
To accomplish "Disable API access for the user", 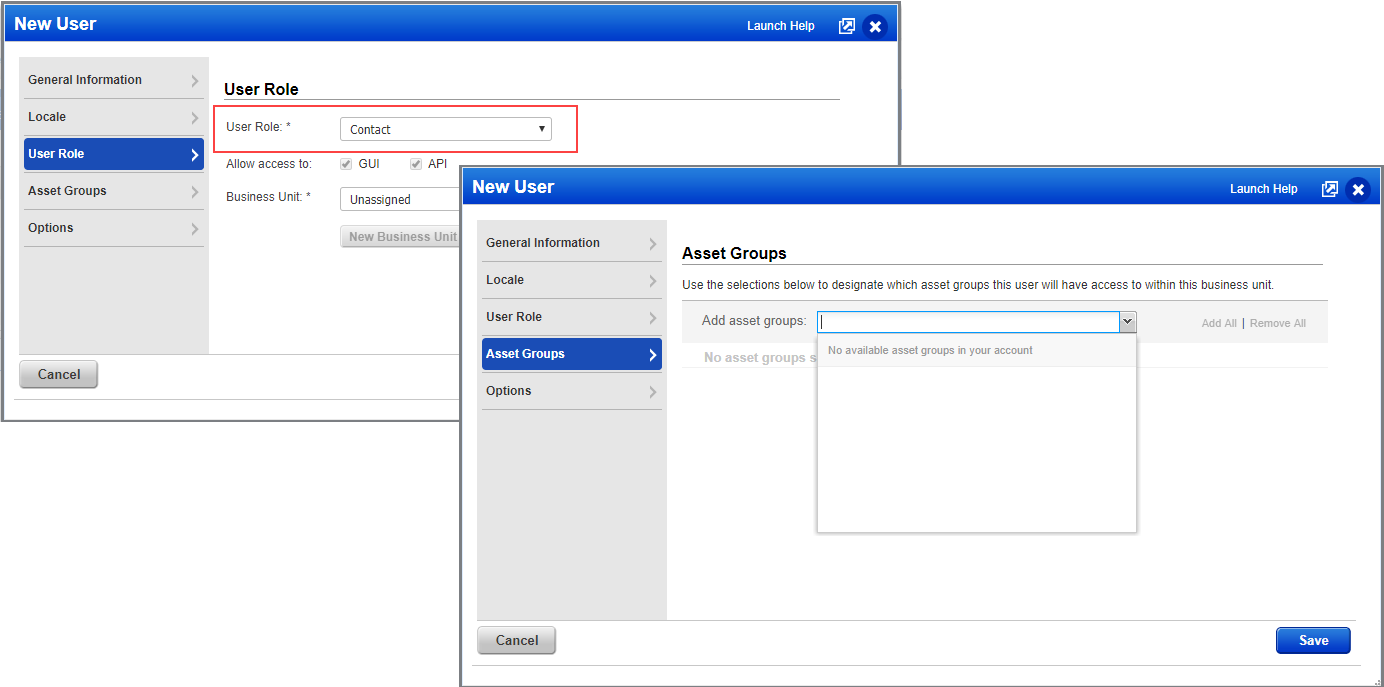I will pos(415,163).
